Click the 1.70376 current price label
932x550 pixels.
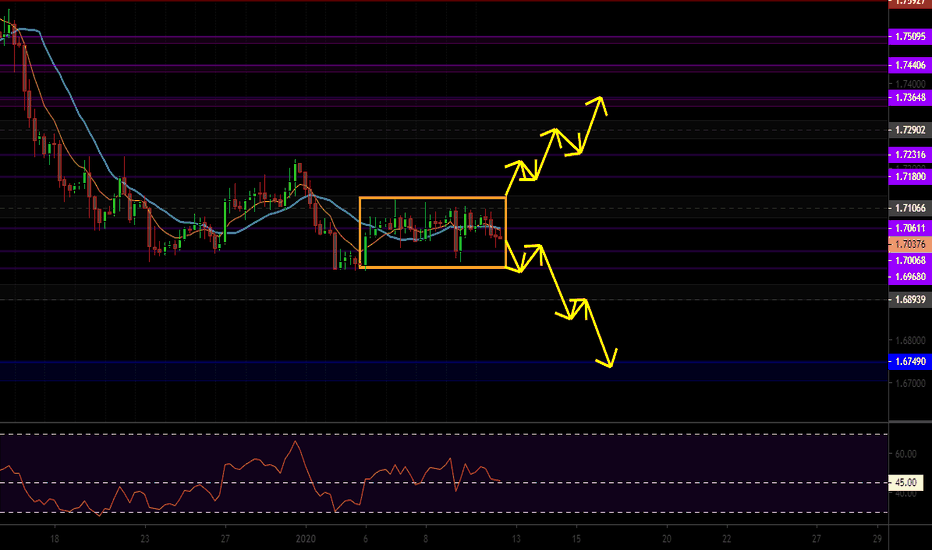coord(910,243)
